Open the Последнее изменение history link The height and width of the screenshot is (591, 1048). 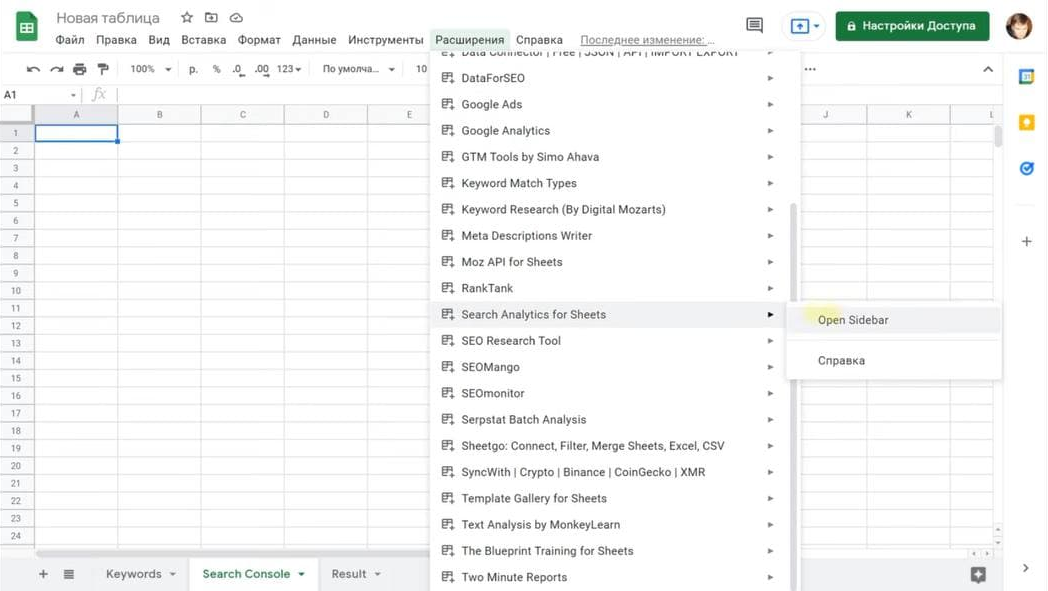[647, 40]
